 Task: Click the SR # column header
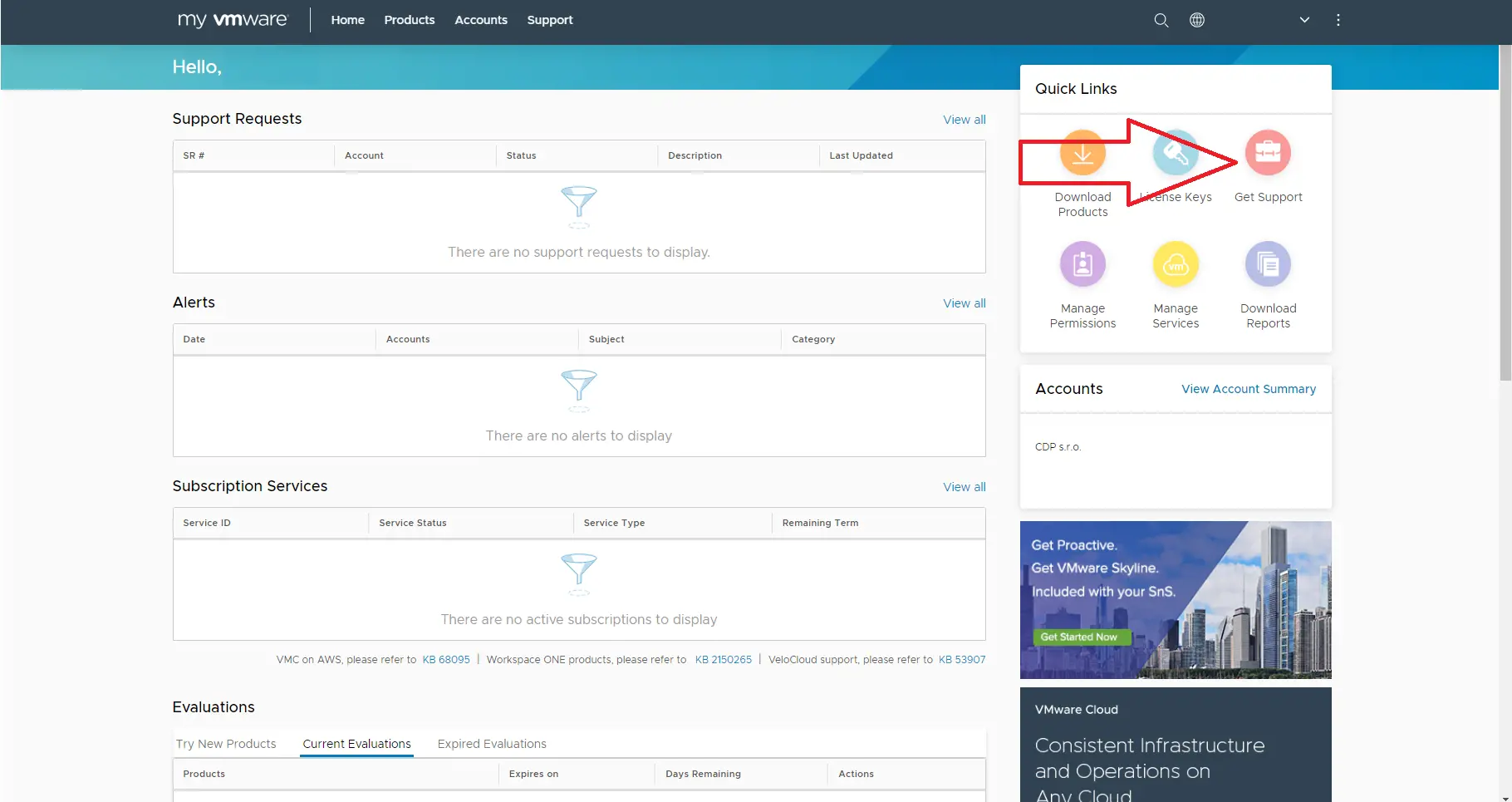coord(254,155)
